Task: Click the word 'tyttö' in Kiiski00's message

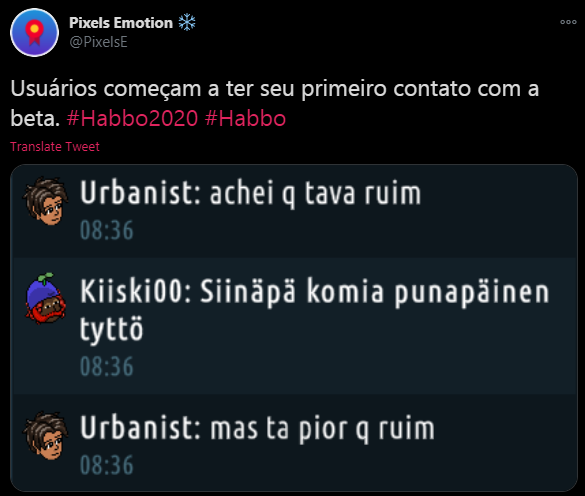Action: tap(111, 330)
